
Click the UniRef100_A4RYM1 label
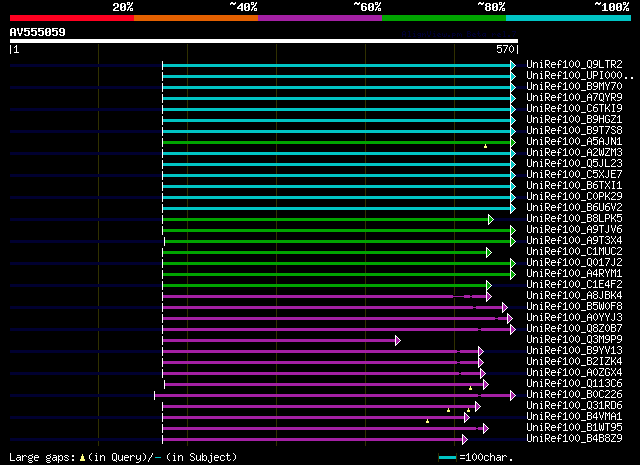click(574, 274)
